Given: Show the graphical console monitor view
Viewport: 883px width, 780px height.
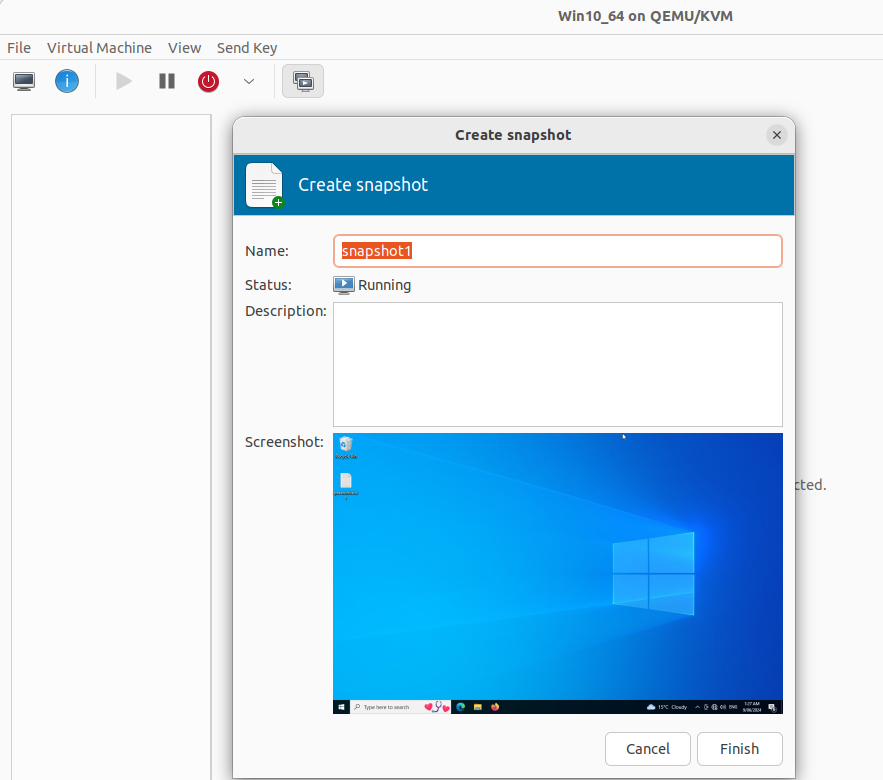Looking at the screenshot, I should [x=24, y=82].
